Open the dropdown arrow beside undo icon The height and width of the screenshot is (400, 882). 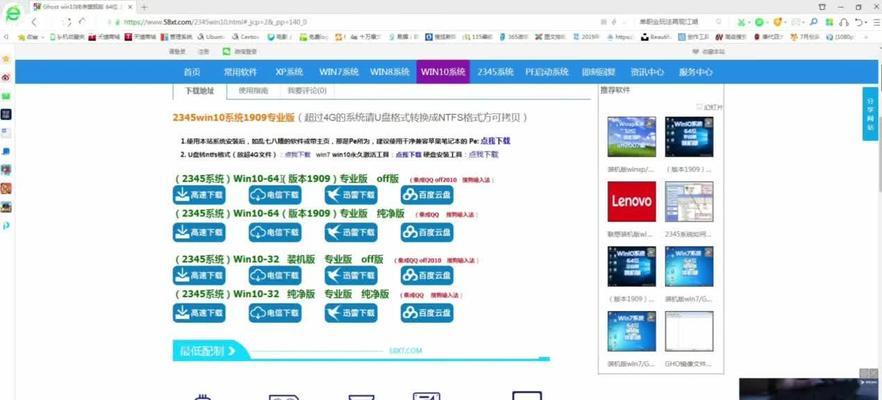[x=866, y=22]
